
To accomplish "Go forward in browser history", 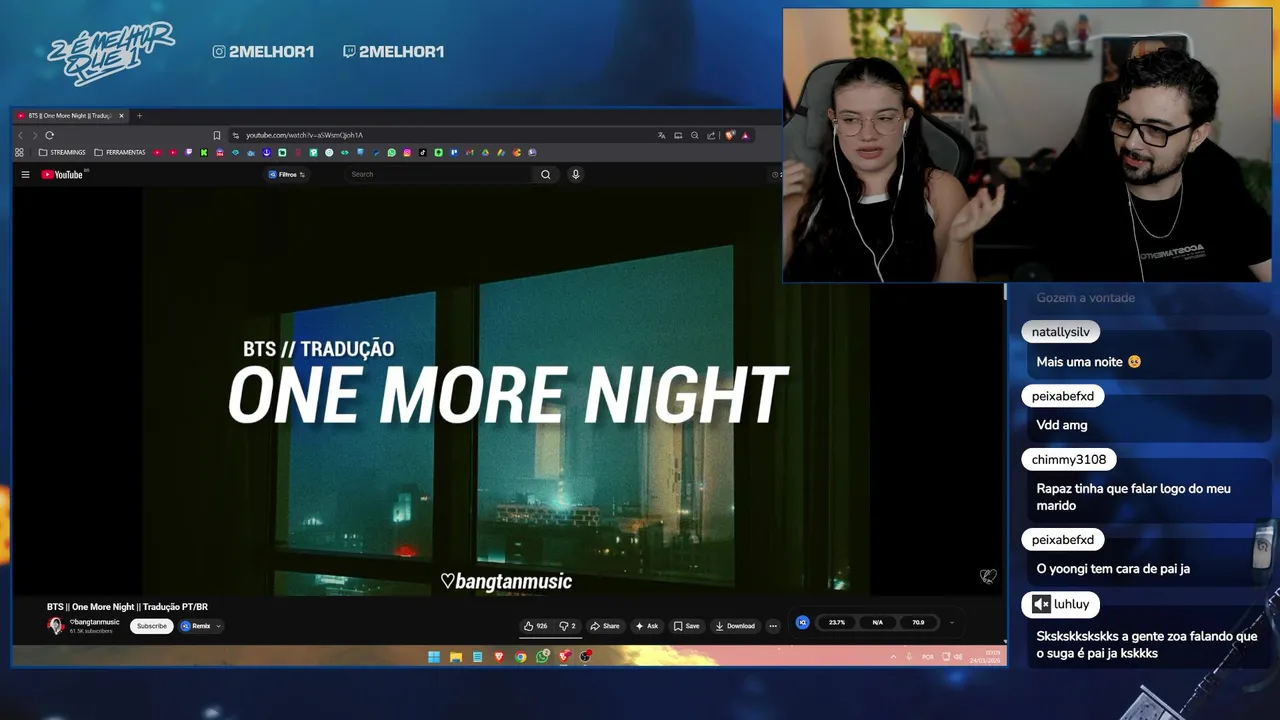I will click(34, 135).
